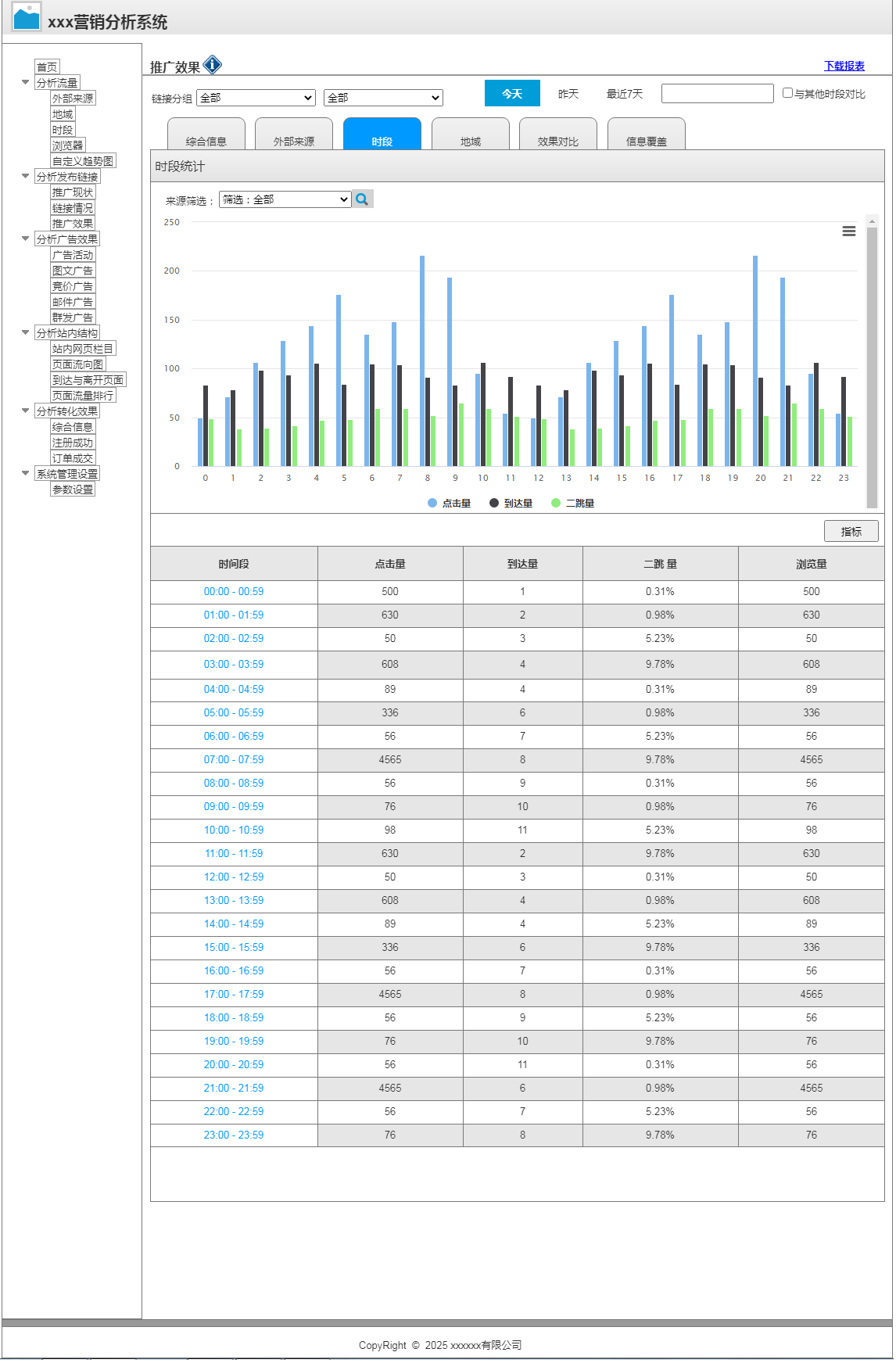This screenshot has width=896, height=1363.
Task: Open 推广效果 in the sidebar tree
Action: click(x=73, y=224)
